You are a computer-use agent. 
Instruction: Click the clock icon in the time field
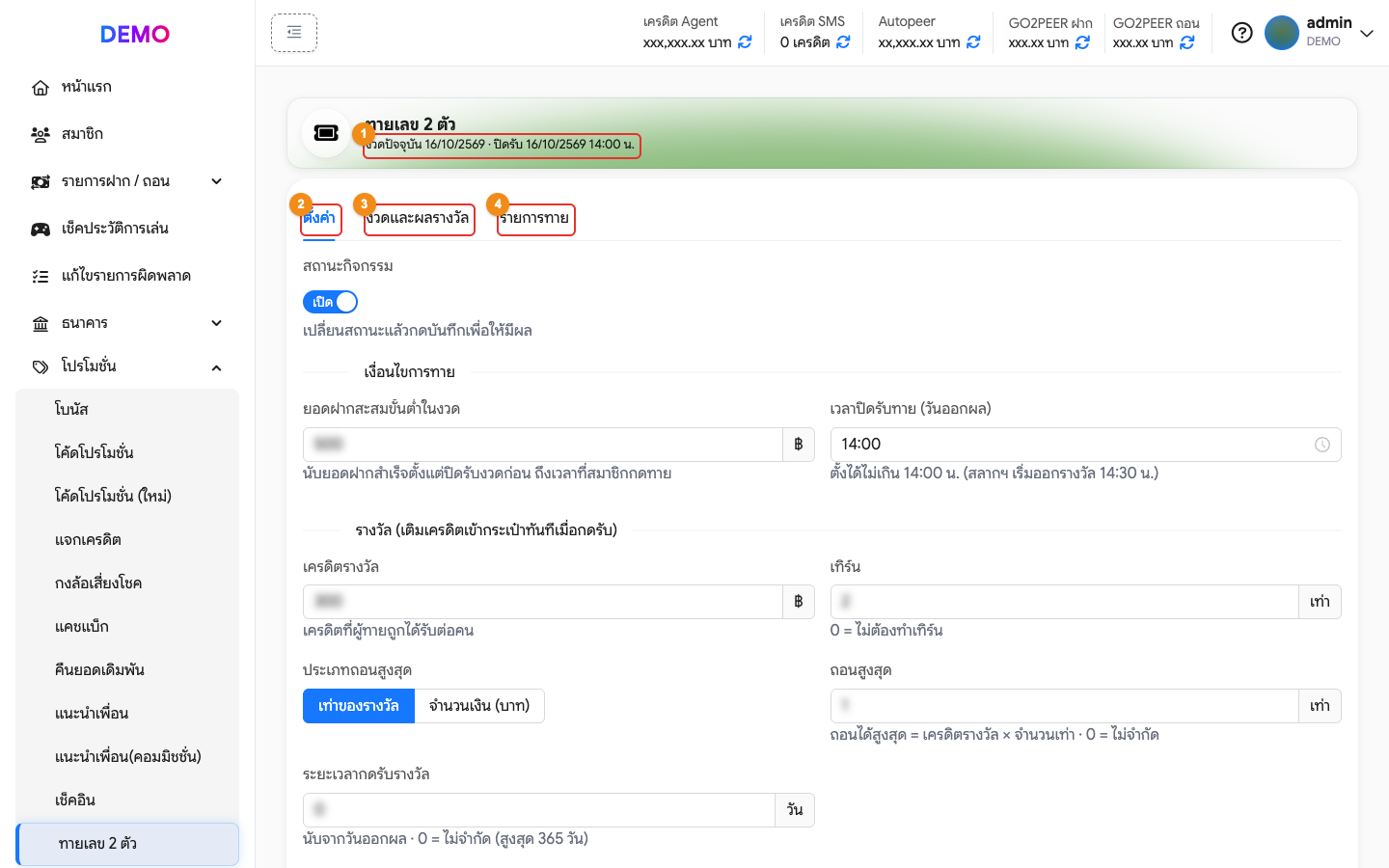coord(1322,445)
